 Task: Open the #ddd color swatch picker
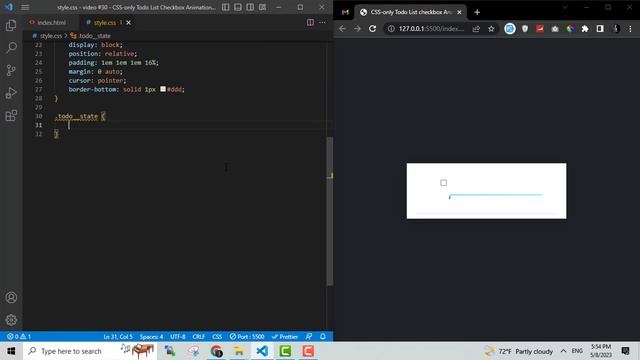[163, 89]
